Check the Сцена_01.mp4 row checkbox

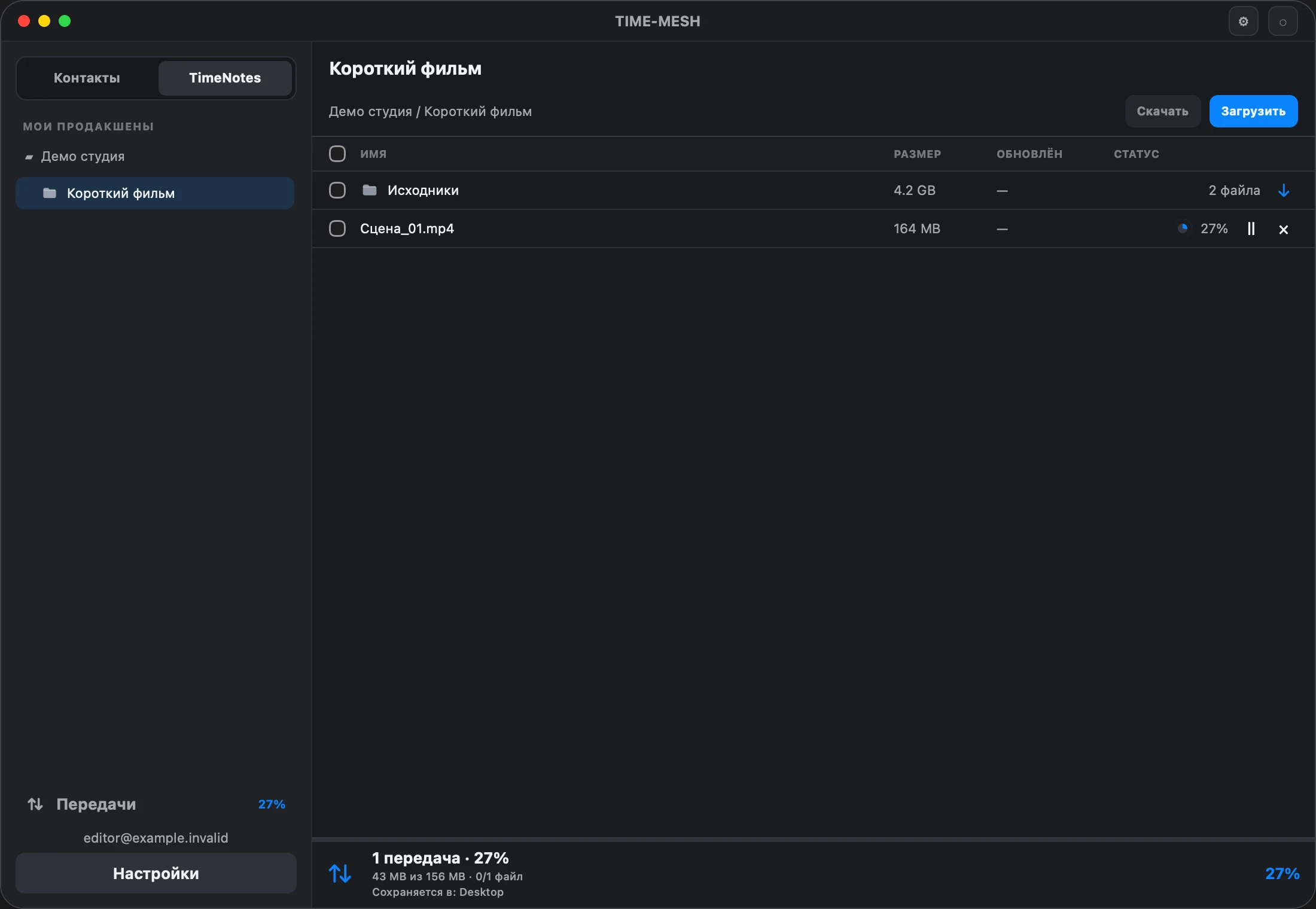click(x=337, y=229)
